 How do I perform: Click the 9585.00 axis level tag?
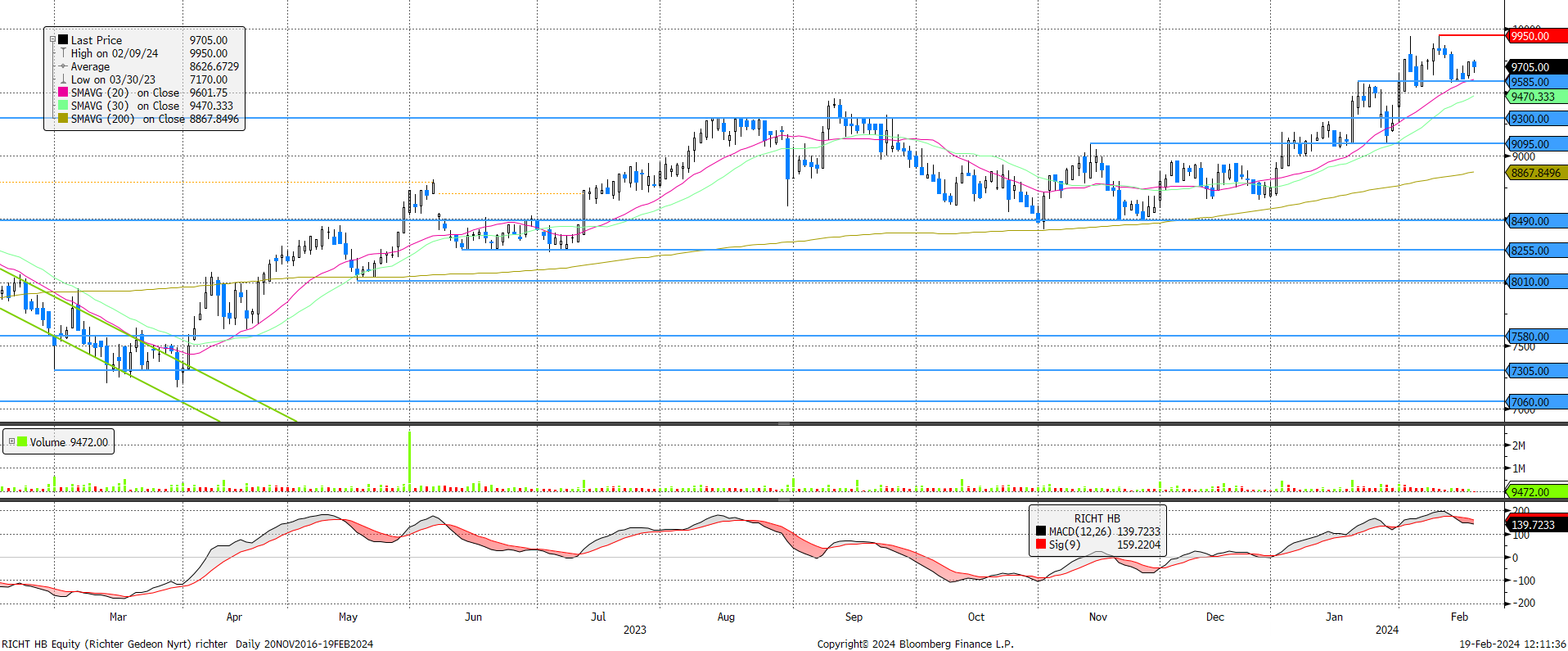(x=1537, y=82)
